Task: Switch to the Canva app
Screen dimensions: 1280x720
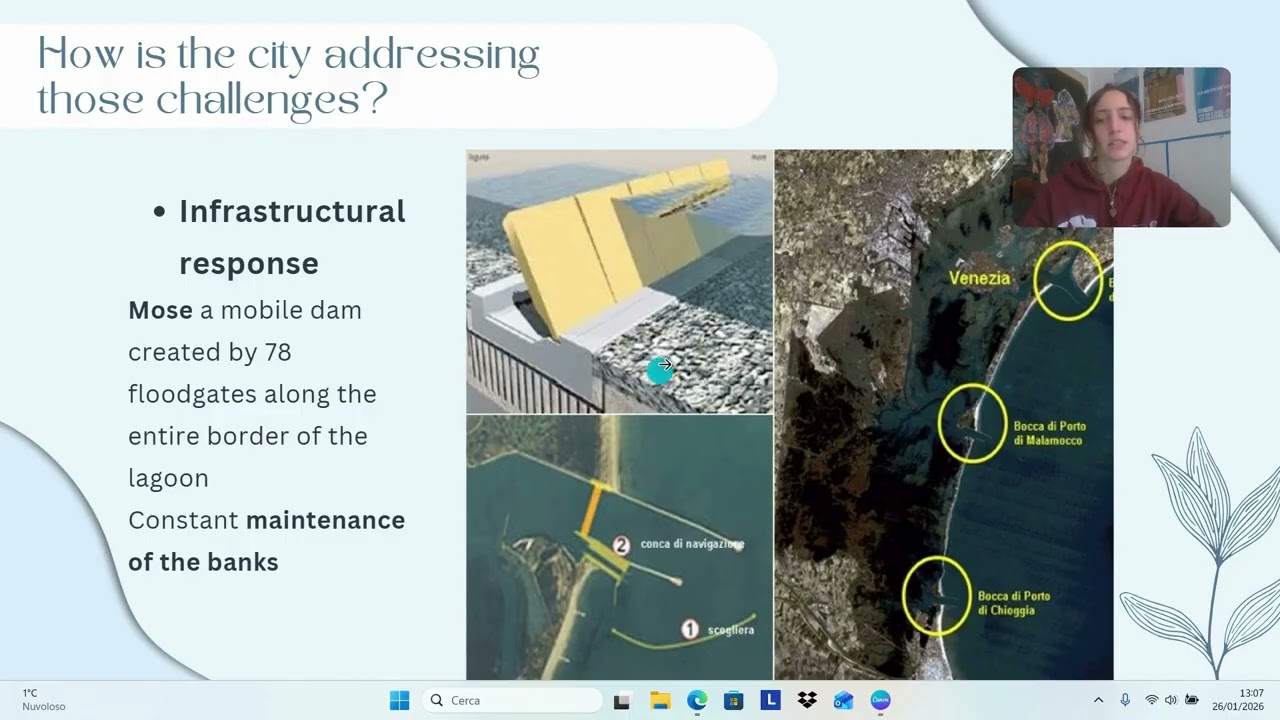Action: pos(880,700)
